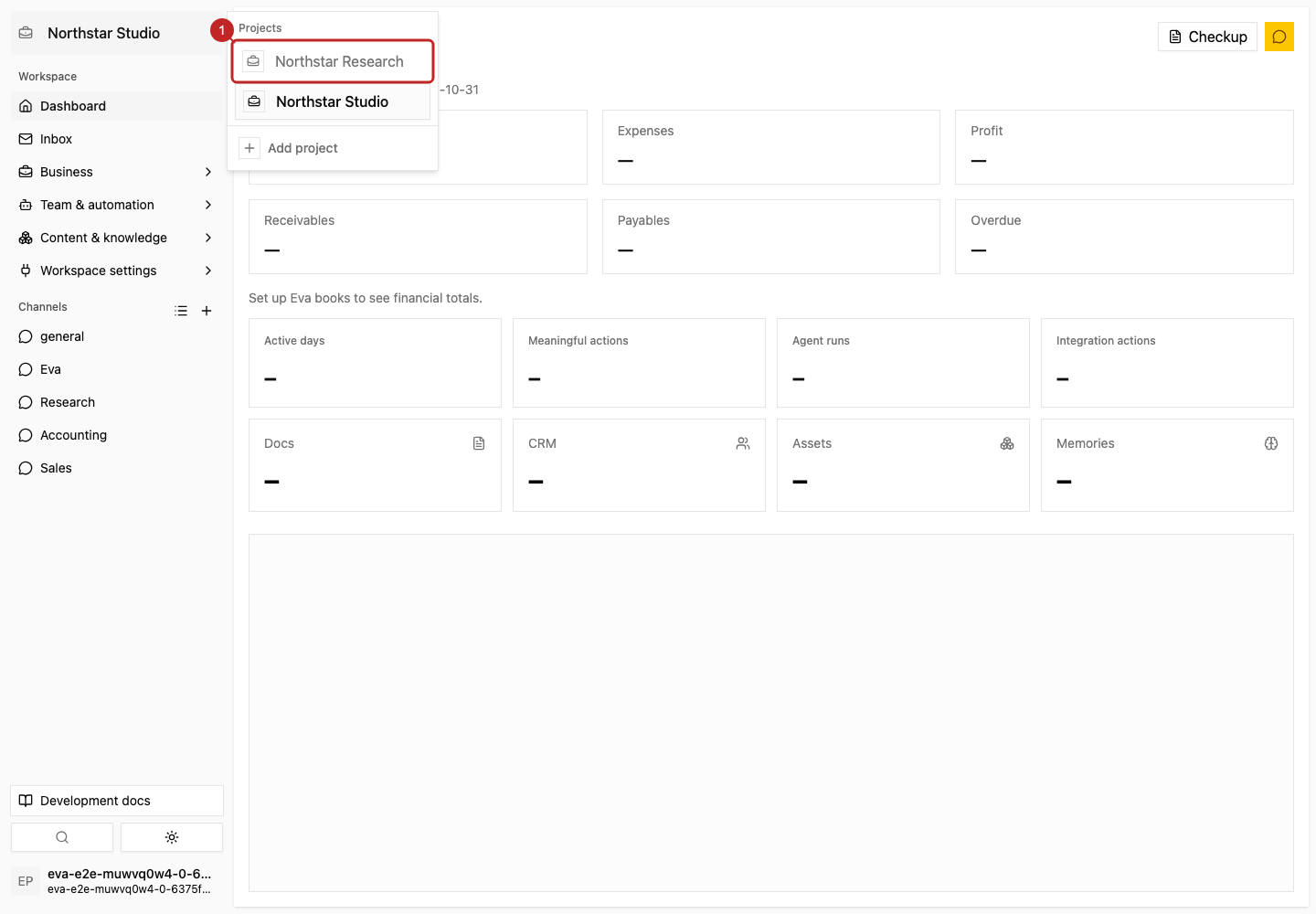
Task: Open the channel list view icon
Action: coord(181,311)
